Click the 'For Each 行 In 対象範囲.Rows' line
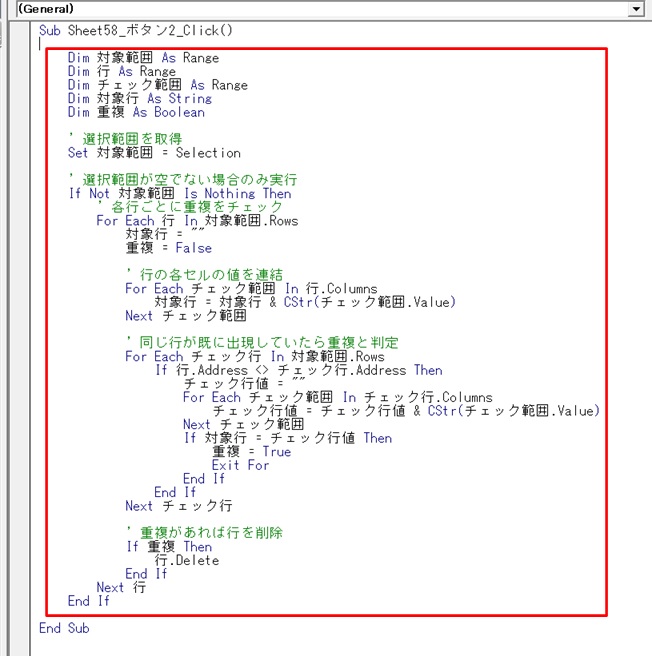Viewport: 652px width, 656px height. pos(197,221)
